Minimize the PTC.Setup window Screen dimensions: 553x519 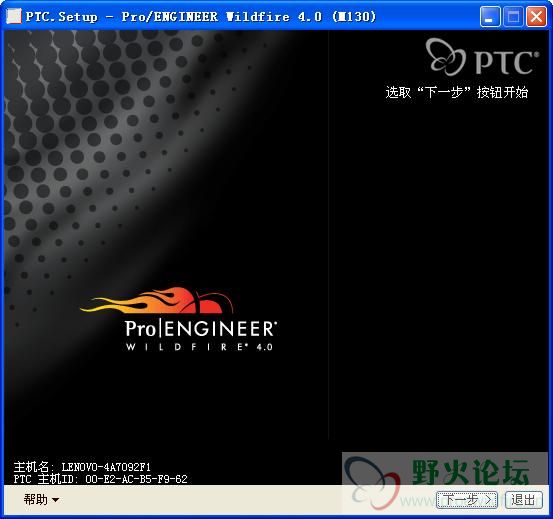click(490, 17)
